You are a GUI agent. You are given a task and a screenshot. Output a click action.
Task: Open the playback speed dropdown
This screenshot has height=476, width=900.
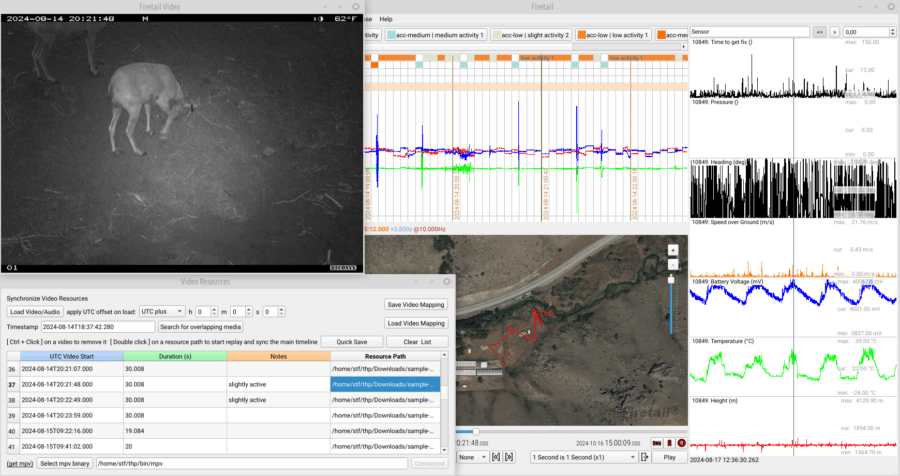[x=583, y=457]
